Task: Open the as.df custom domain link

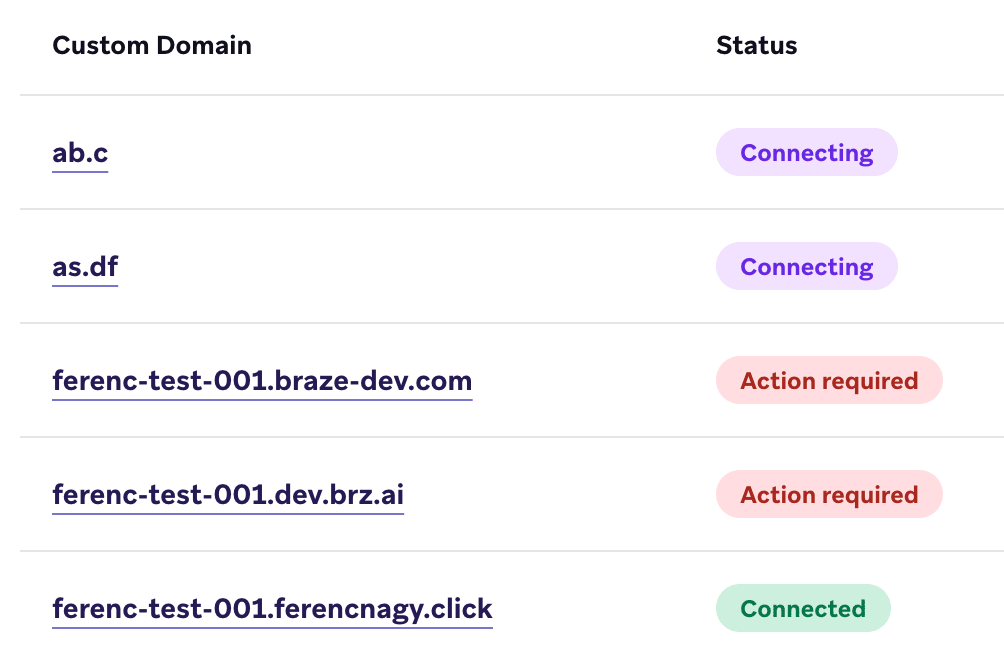Action: [85, 267]
